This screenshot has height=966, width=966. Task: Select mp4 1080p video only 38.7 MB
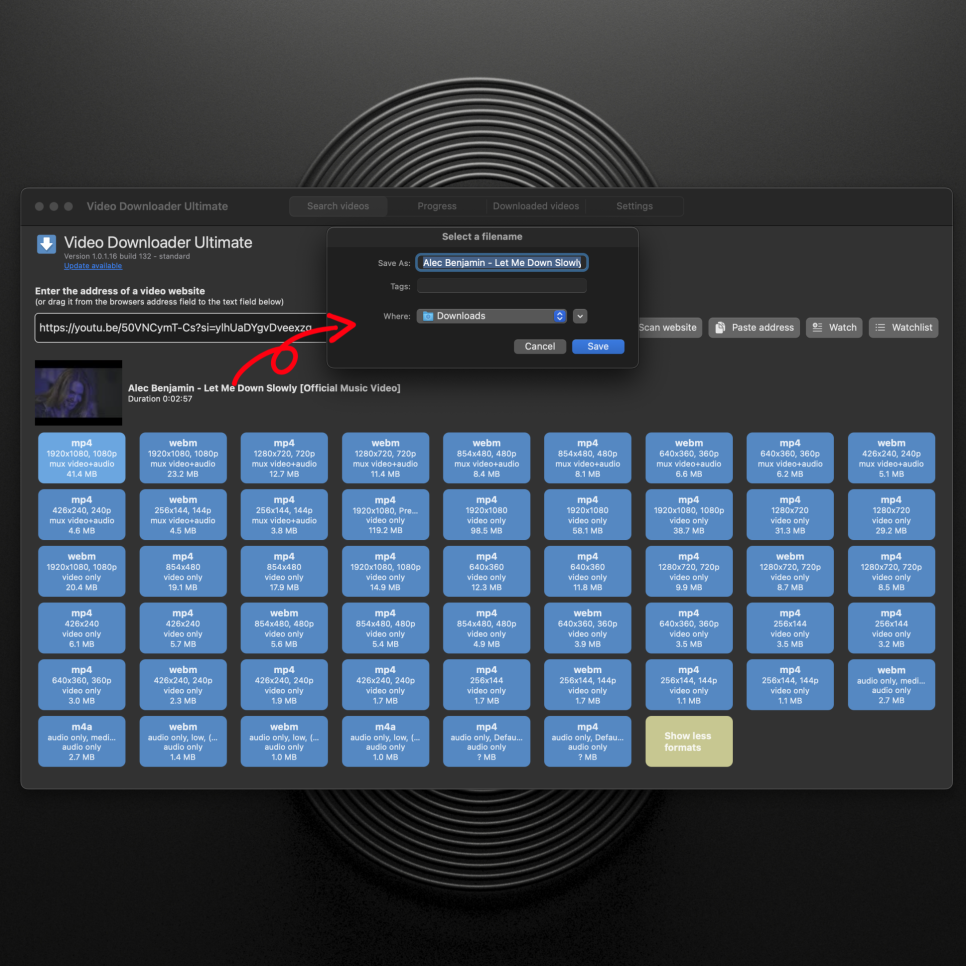click(x=689, y=514)
